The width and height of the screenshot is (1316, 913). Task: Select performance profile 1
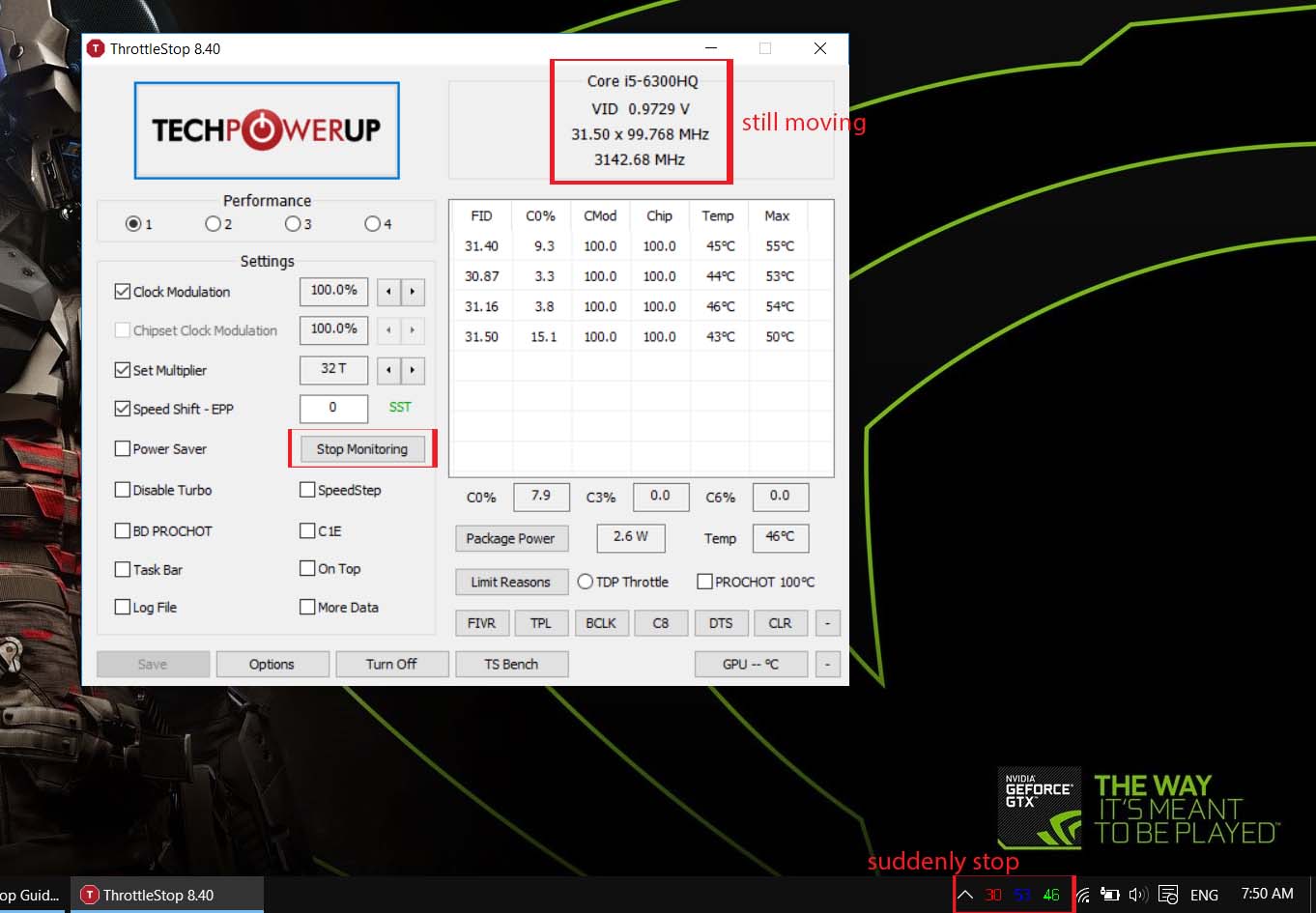pos(133,224)
